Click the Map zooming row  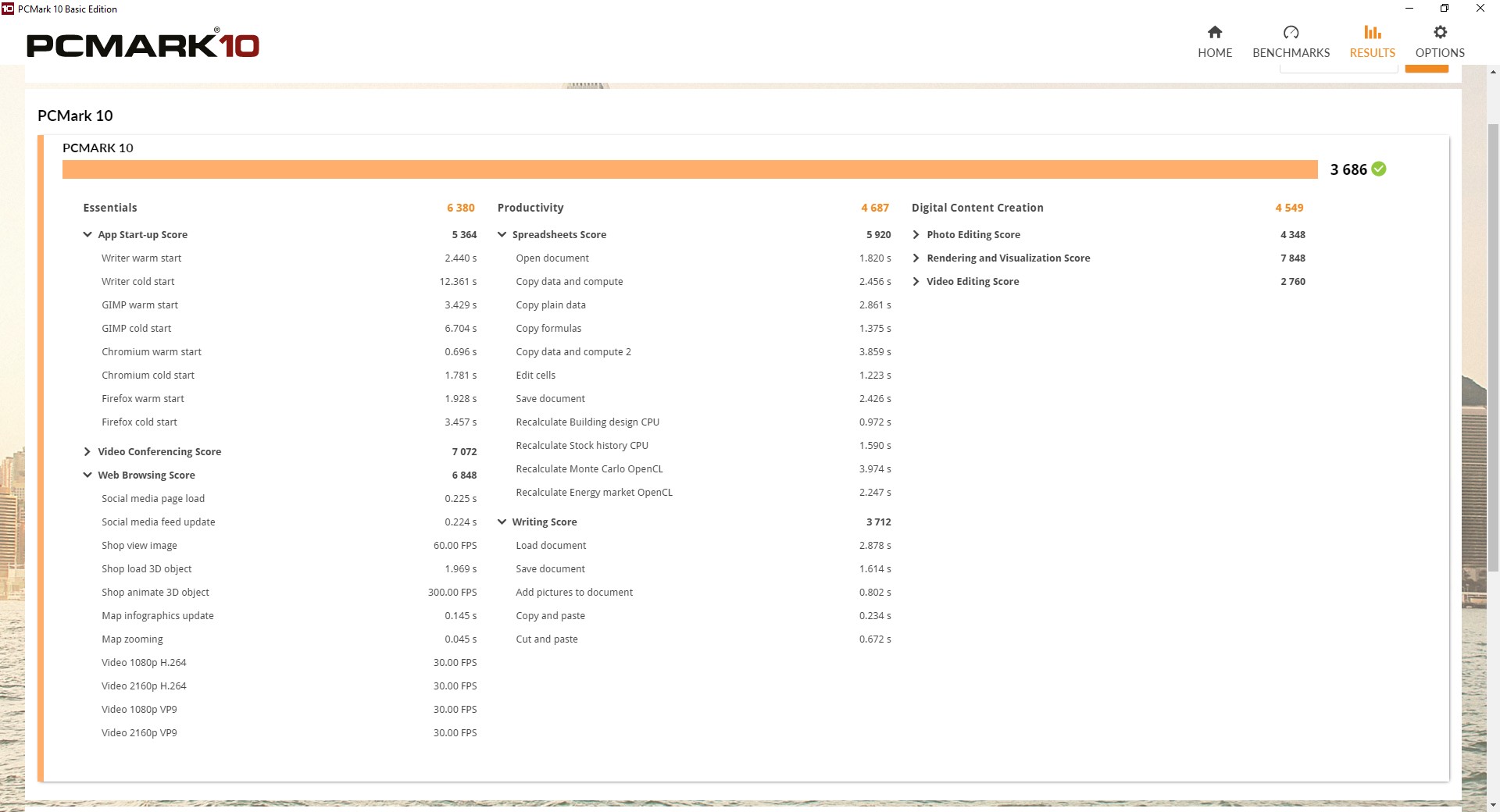(x=288, y=639)
